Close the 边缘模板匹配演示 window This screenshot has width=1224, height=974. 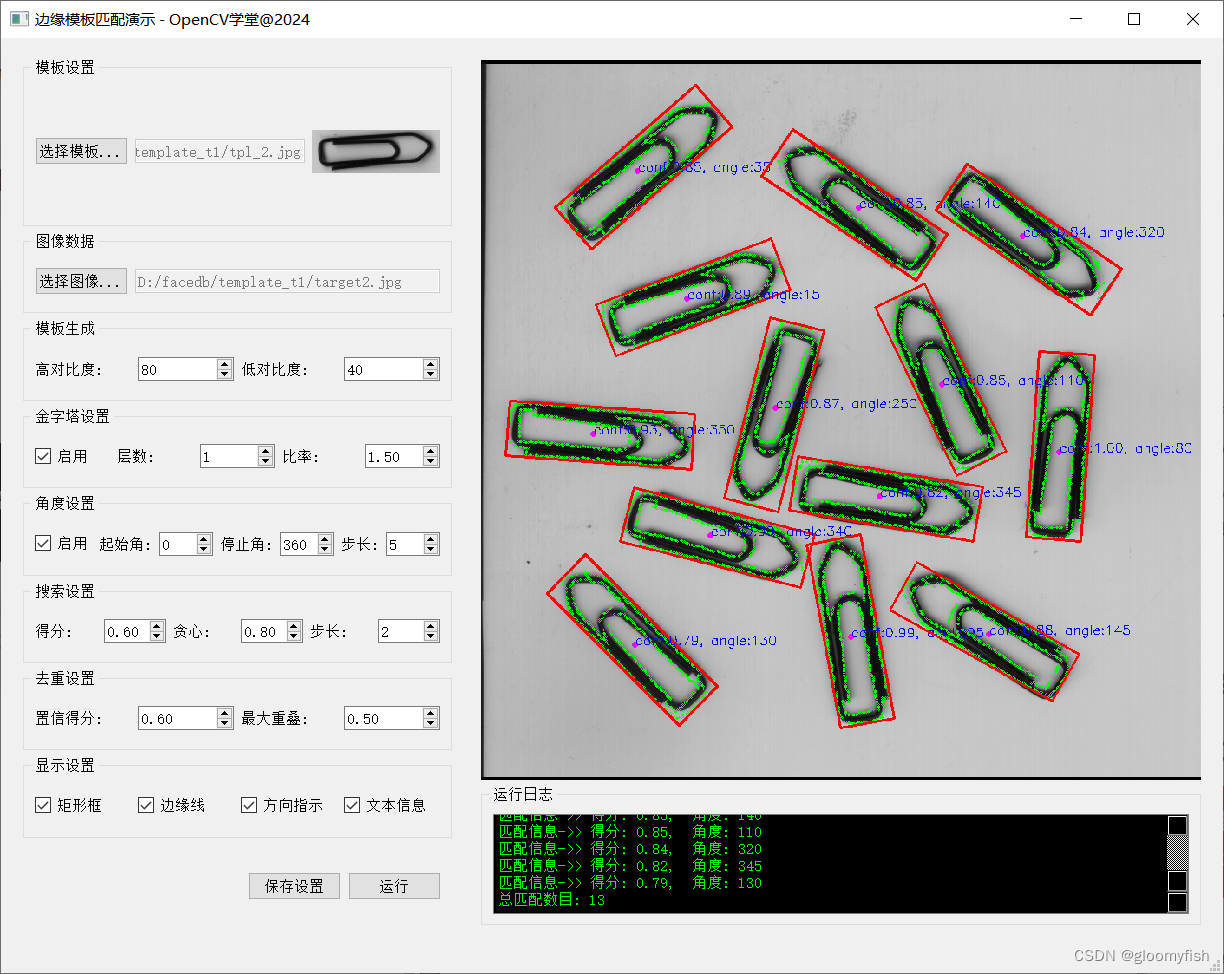pyautogui.click(x=1192, y=19)
